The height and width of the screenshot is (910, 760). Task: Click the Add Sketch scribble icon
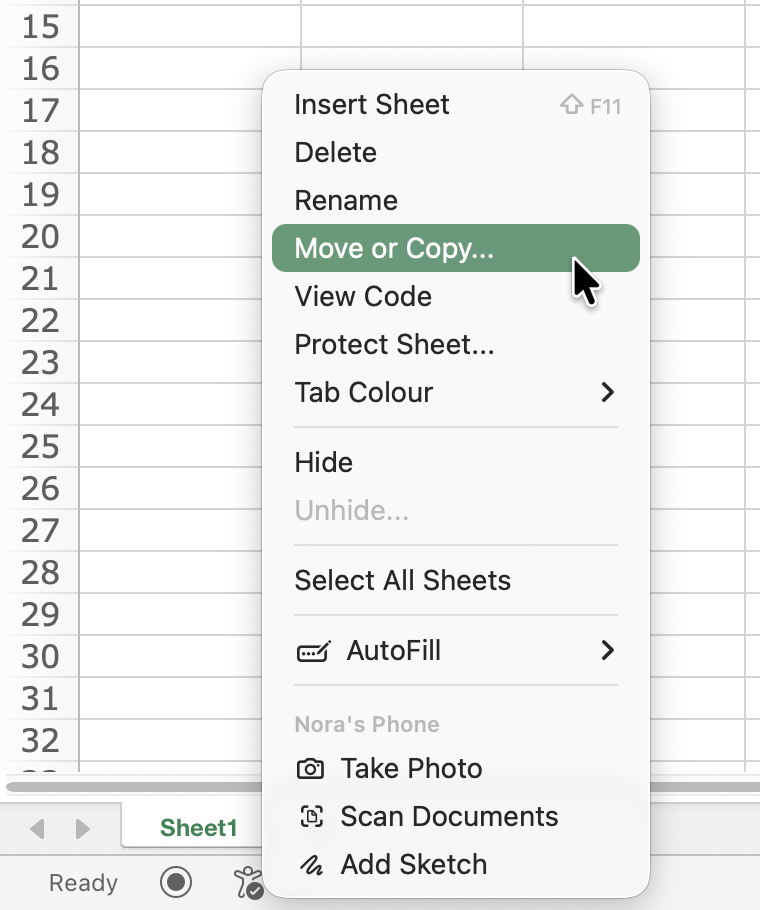[311, 865]
